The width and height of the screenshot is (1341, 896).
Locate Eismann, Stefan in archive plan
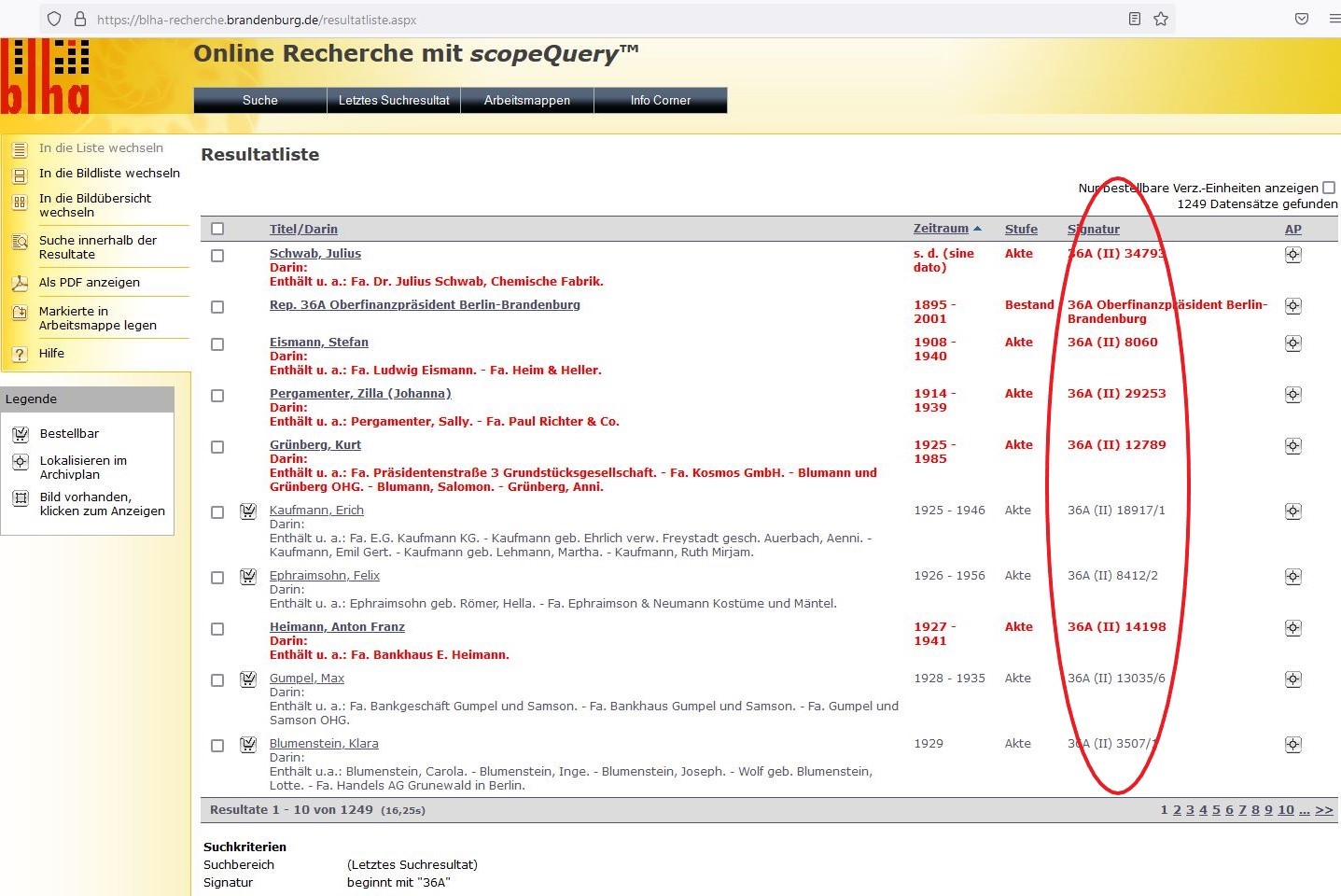(x=1292, y=343)
